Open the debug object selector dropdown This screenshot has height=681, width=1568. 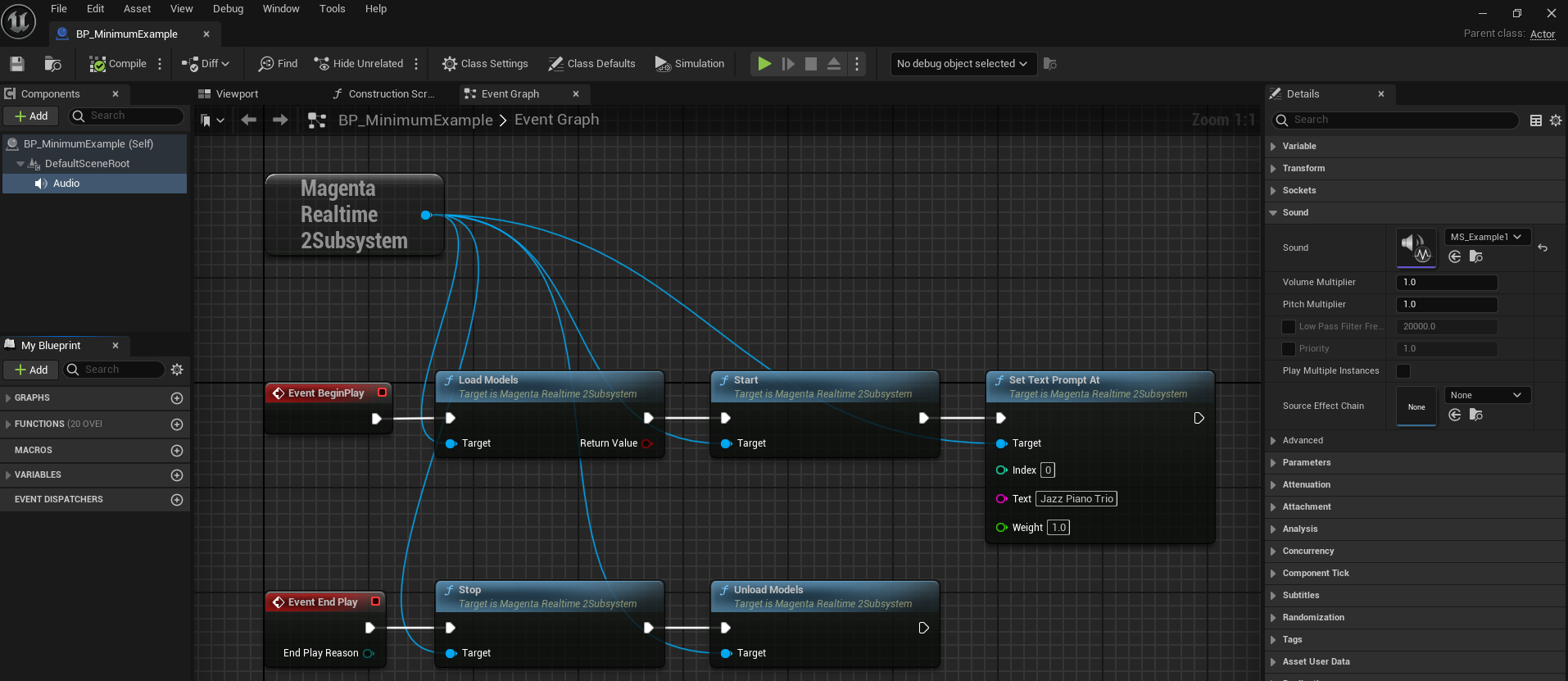pyautogui.click(x=963, y=64)
